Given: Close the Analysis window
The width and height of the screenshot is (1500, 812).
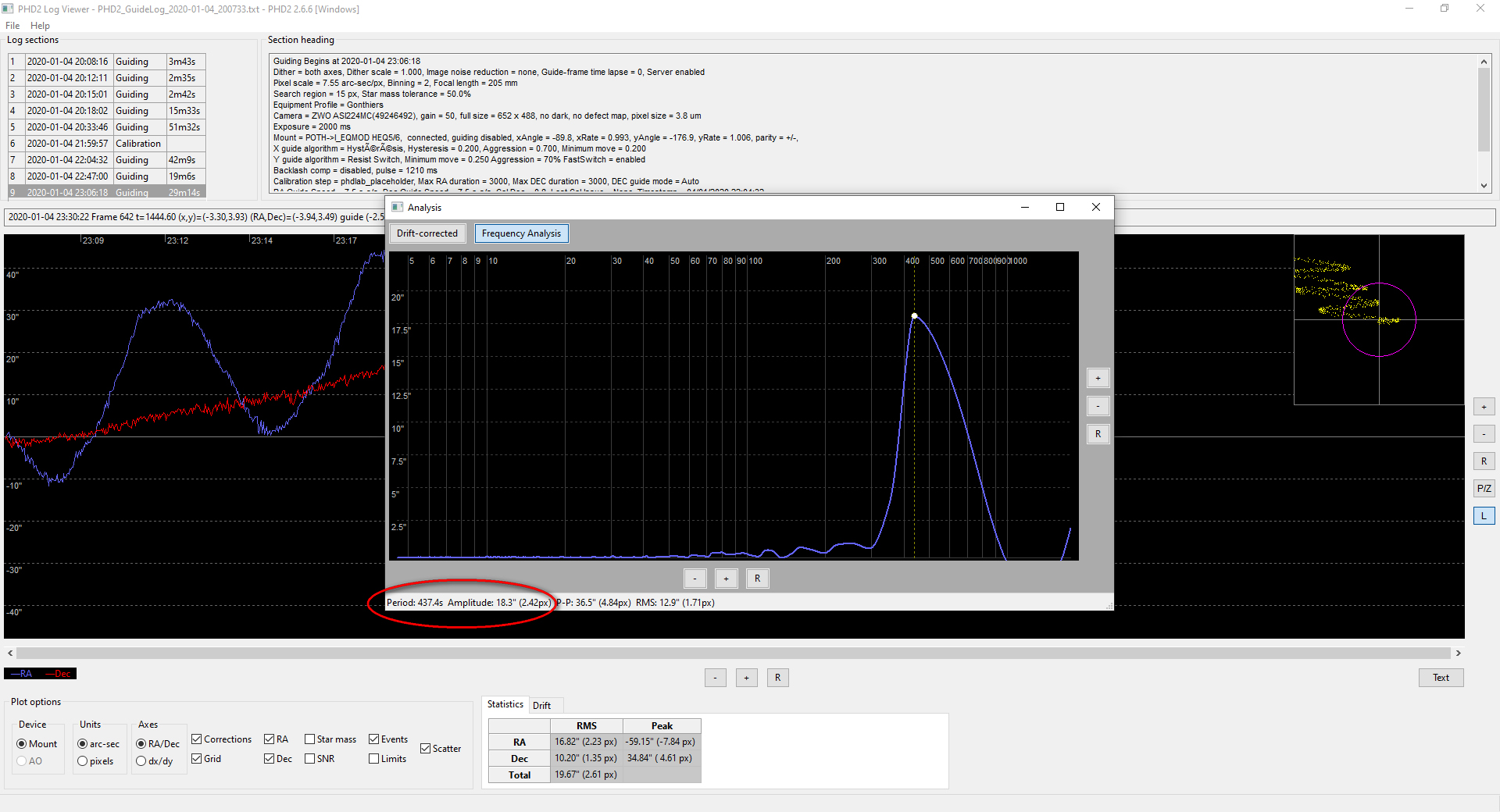Looking at the screenshot, I should (1096, 207).
